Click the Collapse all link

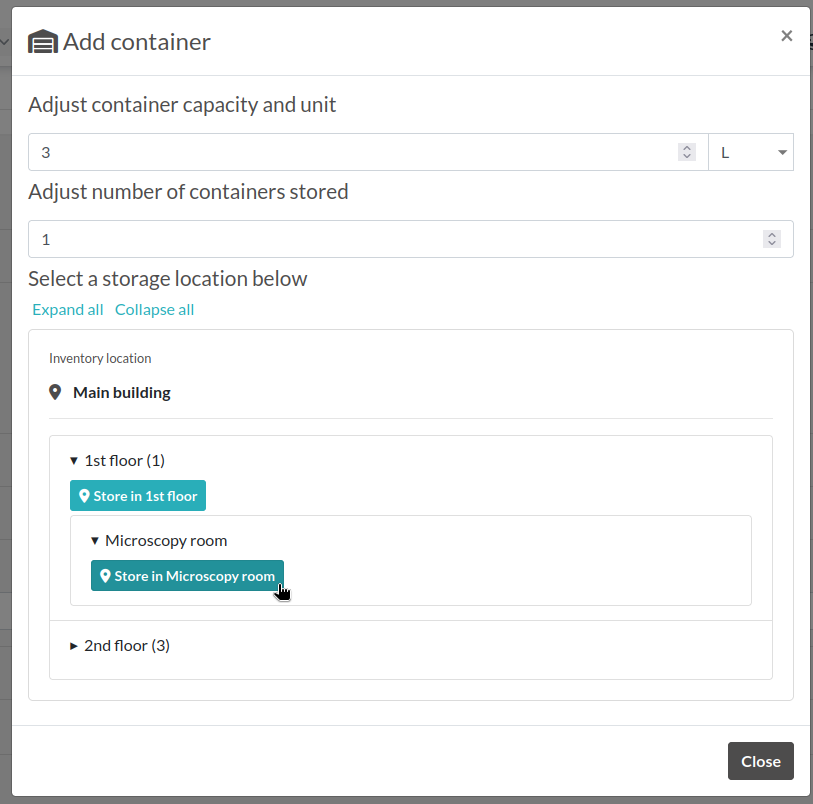[155, 309]
